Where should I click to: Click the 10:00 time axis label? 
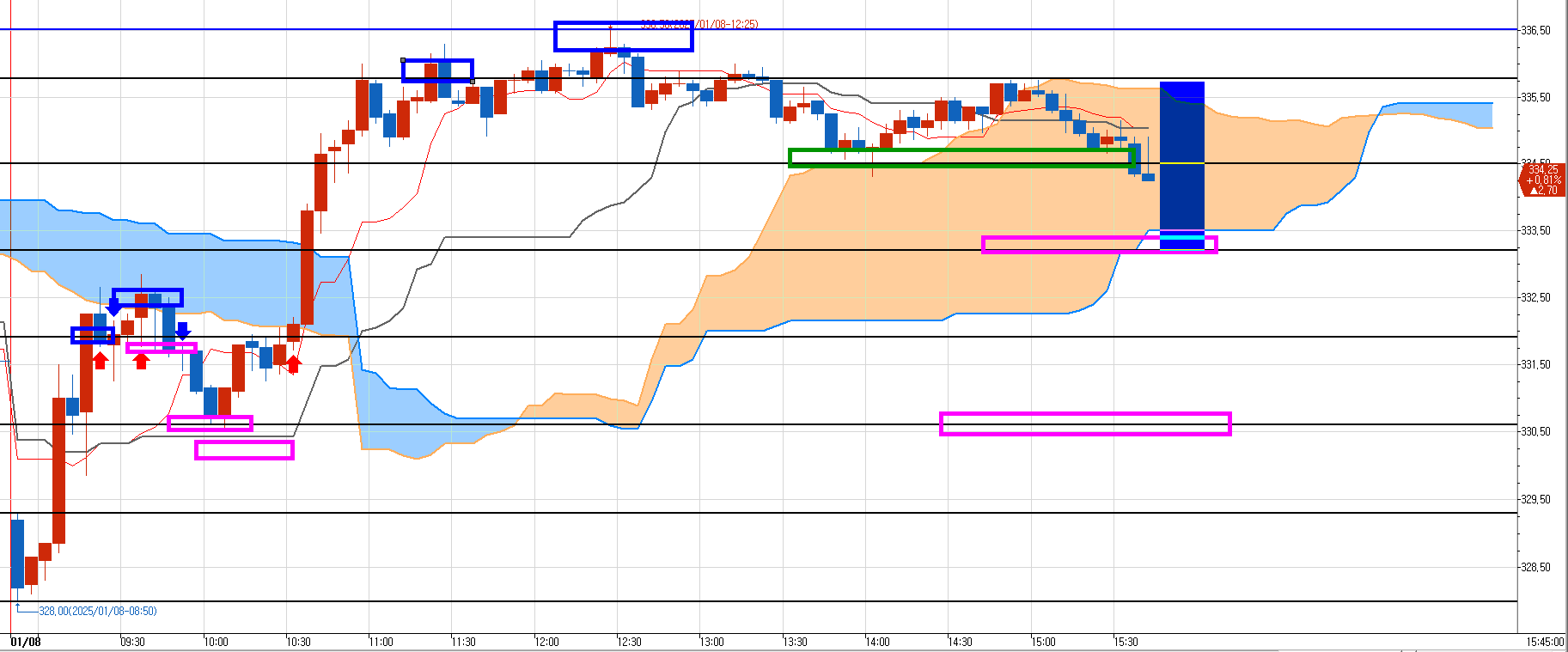(x=216, y=642)
